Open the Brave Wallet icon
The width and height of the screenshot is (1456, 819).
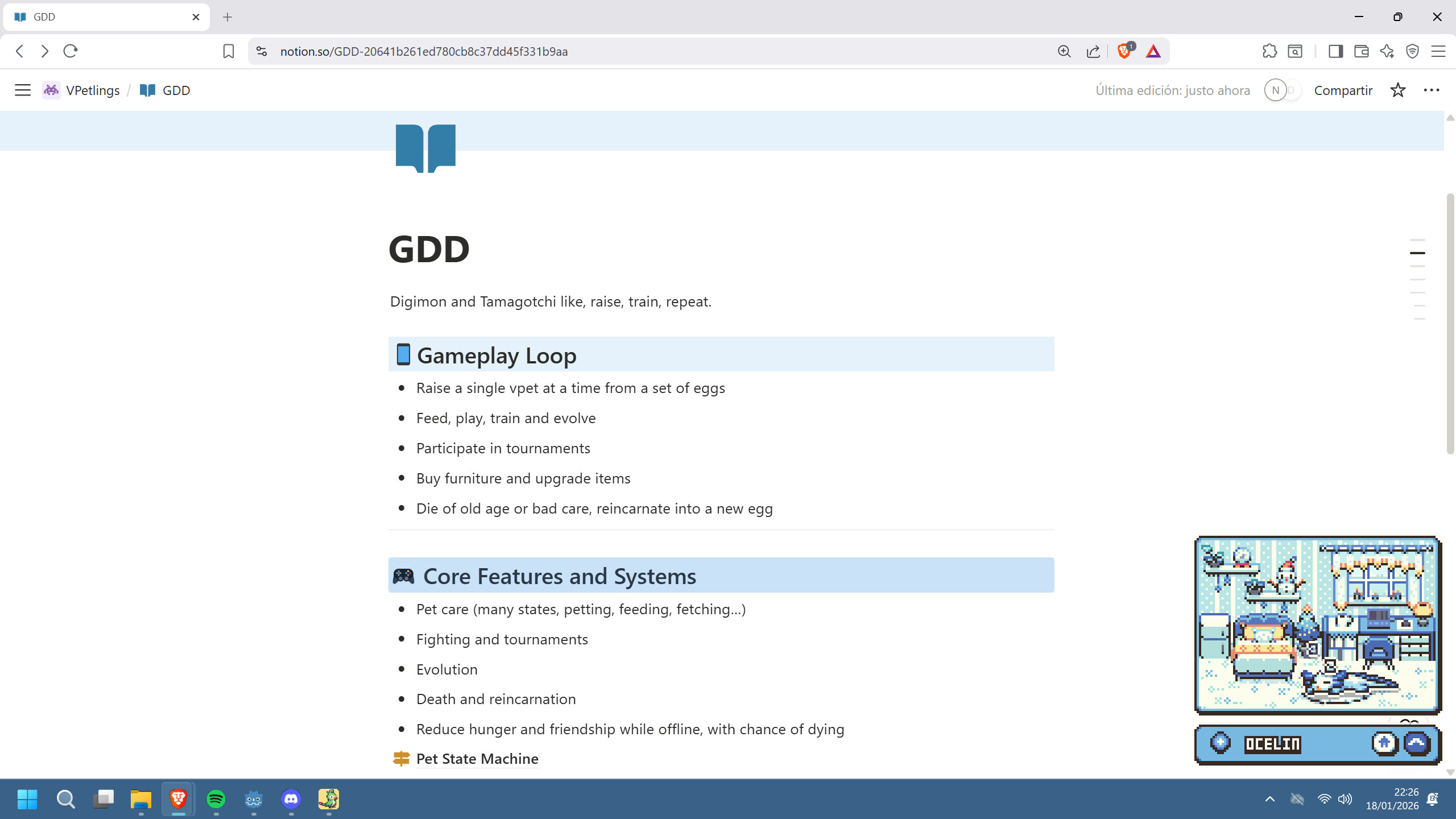click(1360, 51)
